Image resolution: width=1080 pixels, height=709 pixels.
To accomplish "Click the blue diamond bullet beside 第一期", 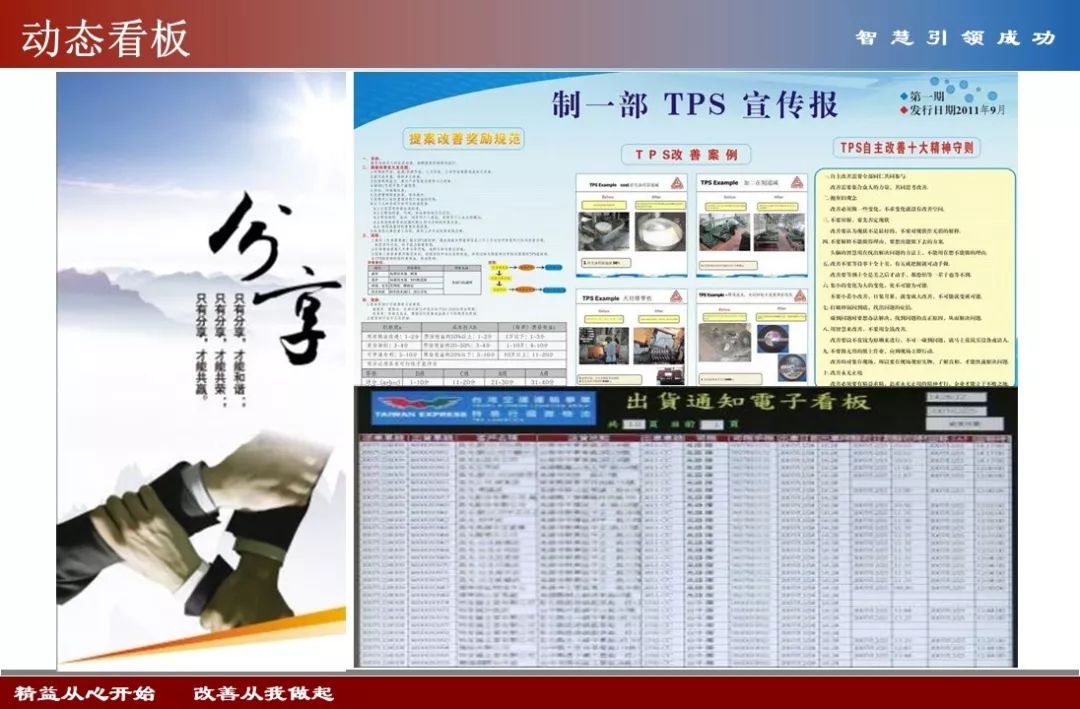I will coord(903,97).
